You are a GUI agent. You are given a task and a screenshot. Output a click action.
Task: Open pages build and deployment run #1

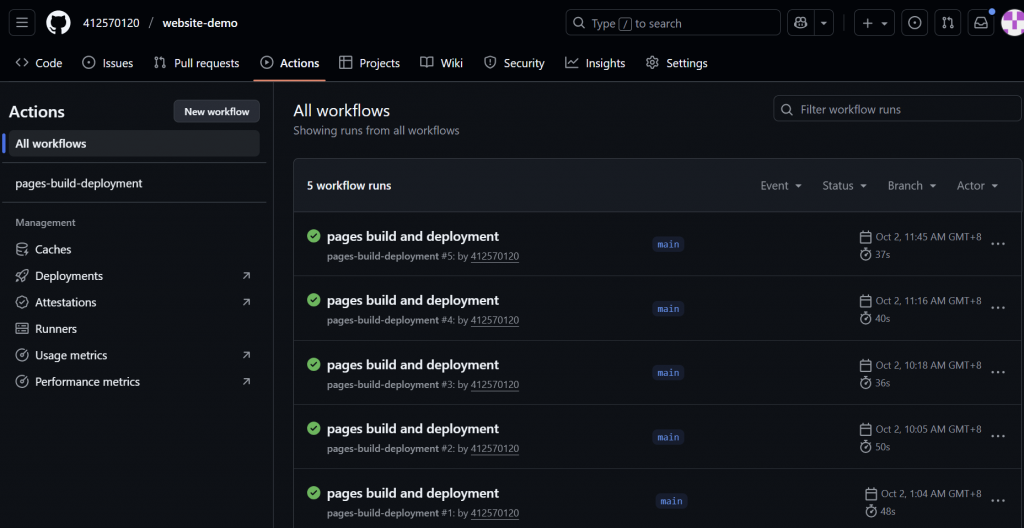tap(413, 493)
